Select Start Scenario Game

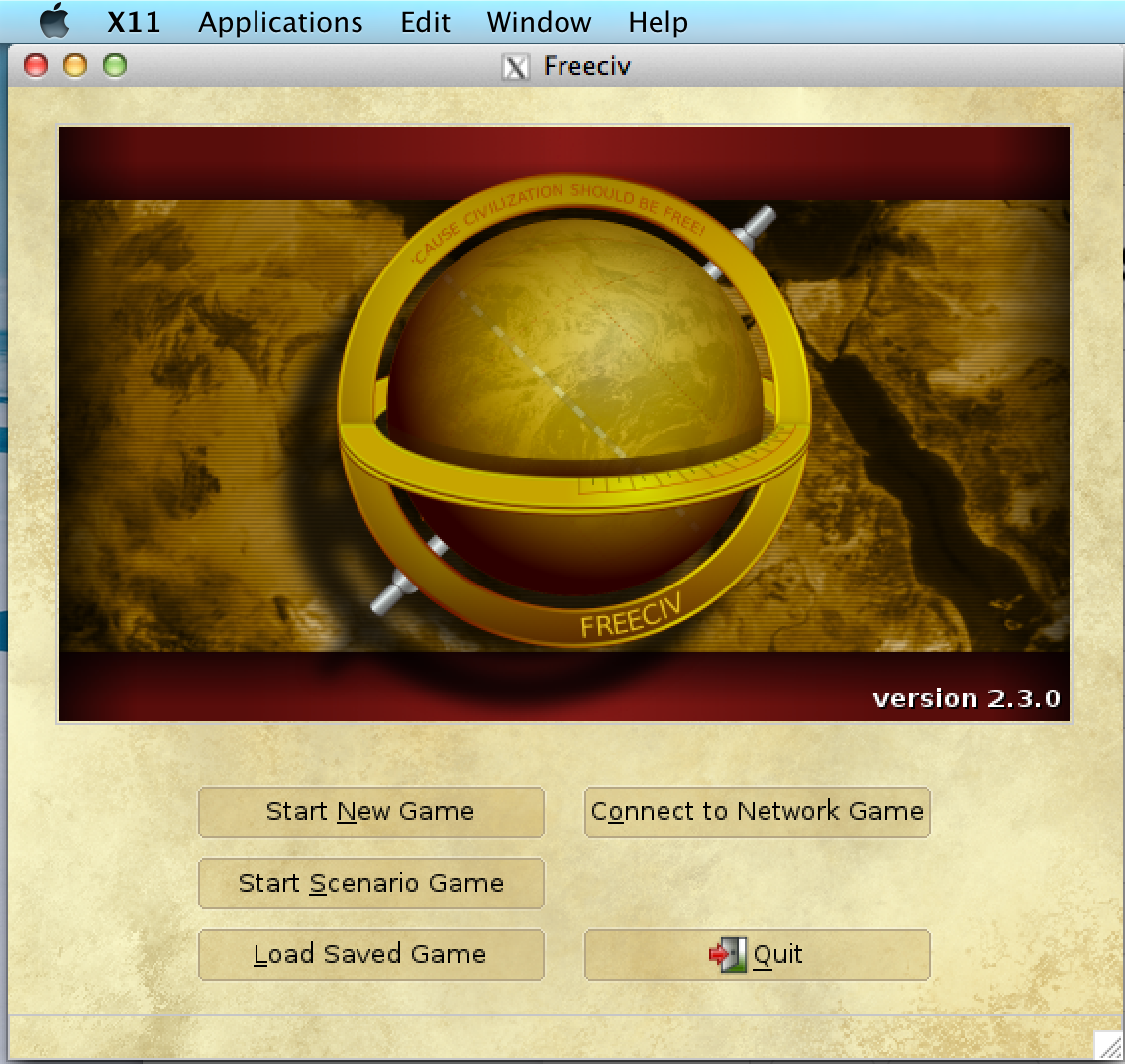[x=371, y=883]
